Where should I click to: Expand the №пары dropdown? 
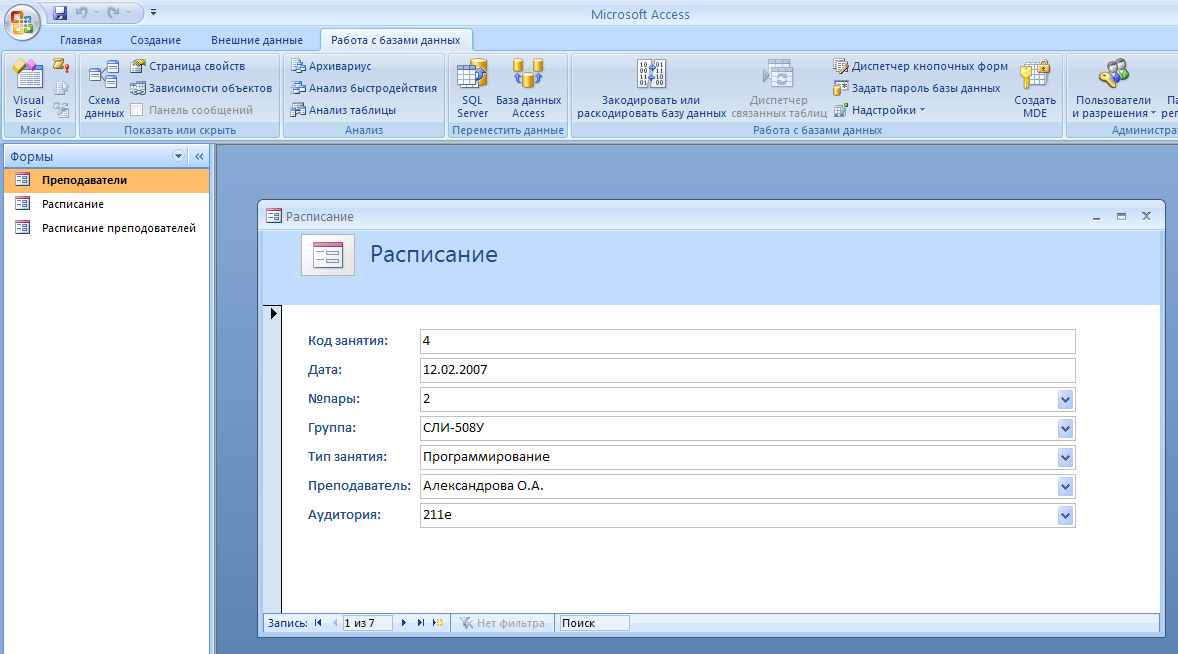point(1065,400)
